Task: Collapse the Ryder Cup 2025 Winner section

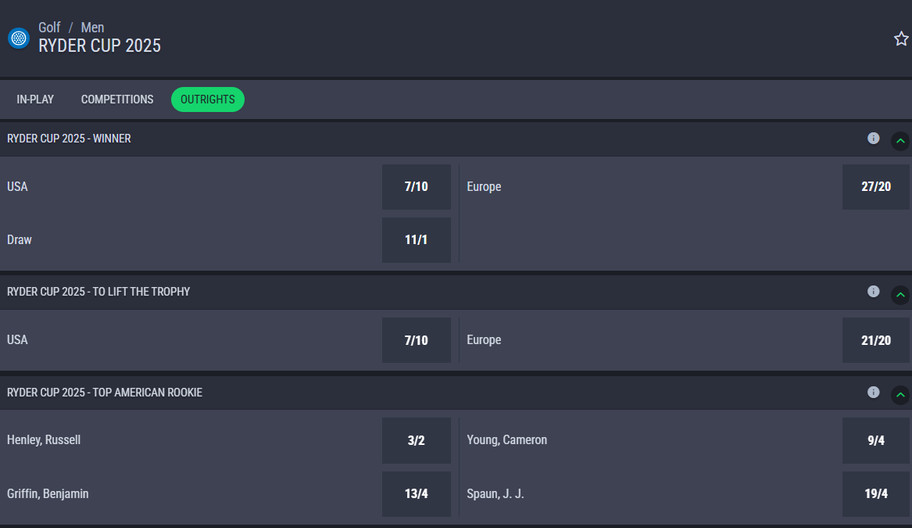Action: tap(900, 141)
